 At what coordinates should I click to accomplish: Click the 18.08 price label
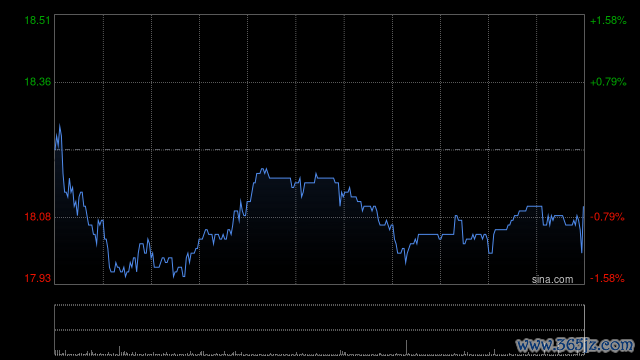coord(38,217)
